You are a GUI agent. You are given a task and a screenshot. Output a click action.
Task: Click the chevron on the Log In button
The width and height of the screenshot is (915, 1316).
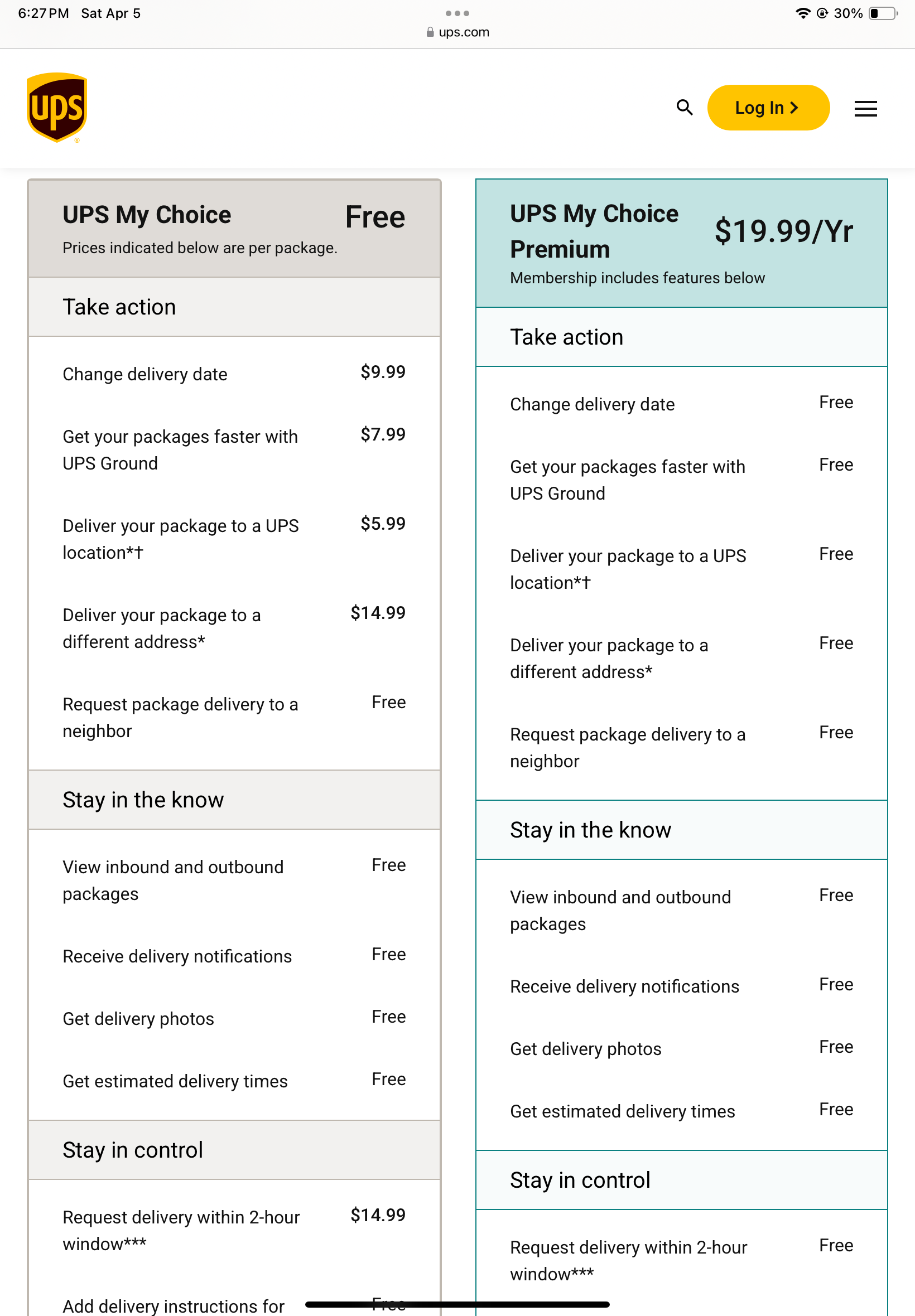pyautogui.click(x=794, y=108)
